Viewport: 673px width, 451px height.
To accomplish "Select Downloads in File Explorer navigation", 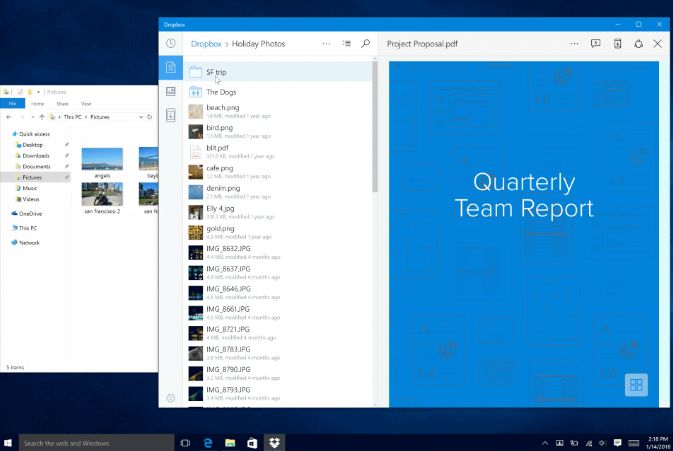I will (x=33, y=155).
